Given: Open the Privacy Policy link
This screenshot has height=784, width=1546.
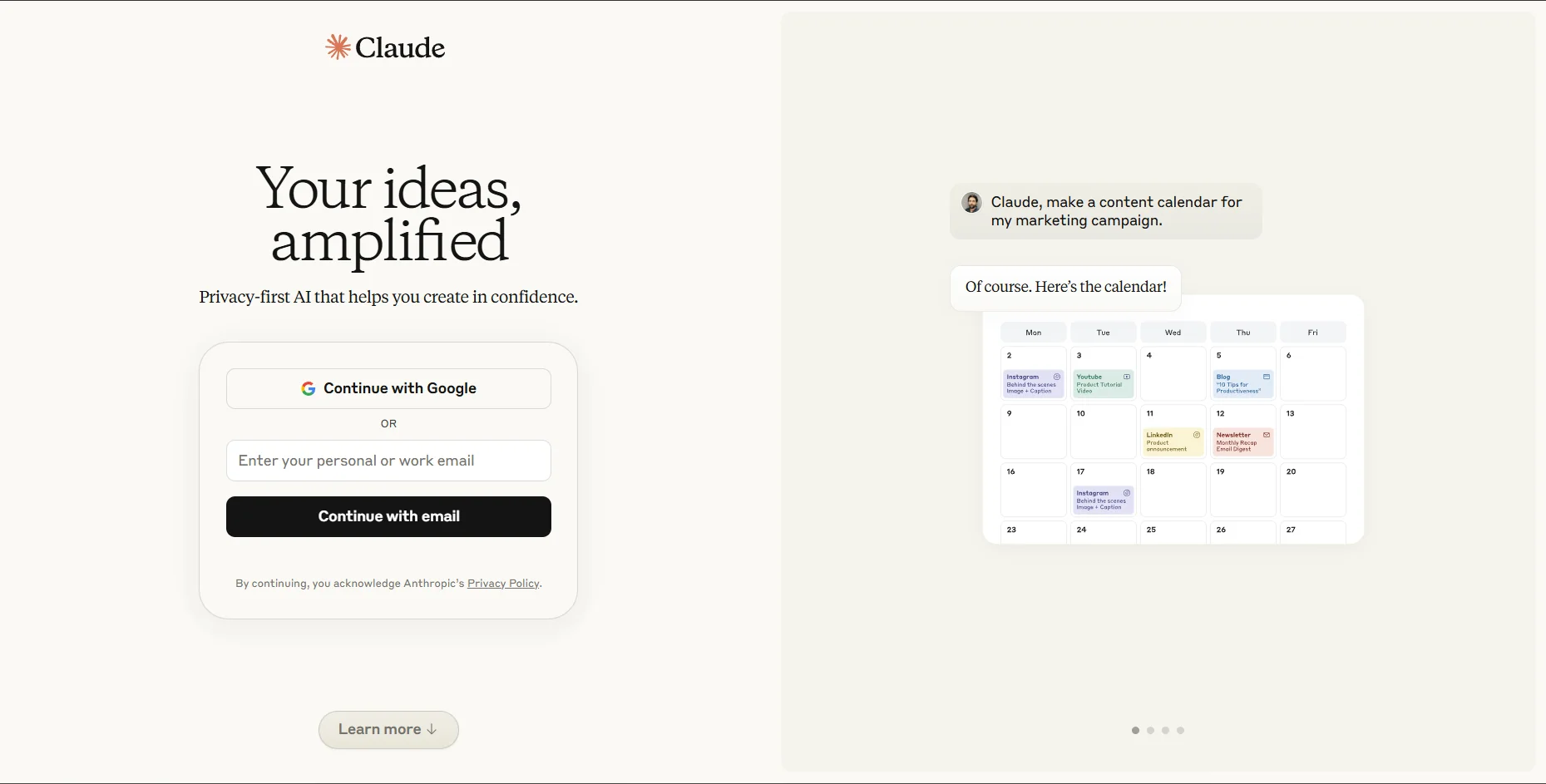Looking at the screenshot, I should pos(503,584).
